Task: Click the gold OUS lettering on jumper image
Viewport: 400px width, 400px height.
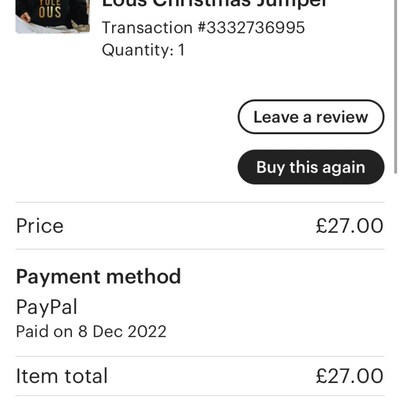Action: coord(50,12)
